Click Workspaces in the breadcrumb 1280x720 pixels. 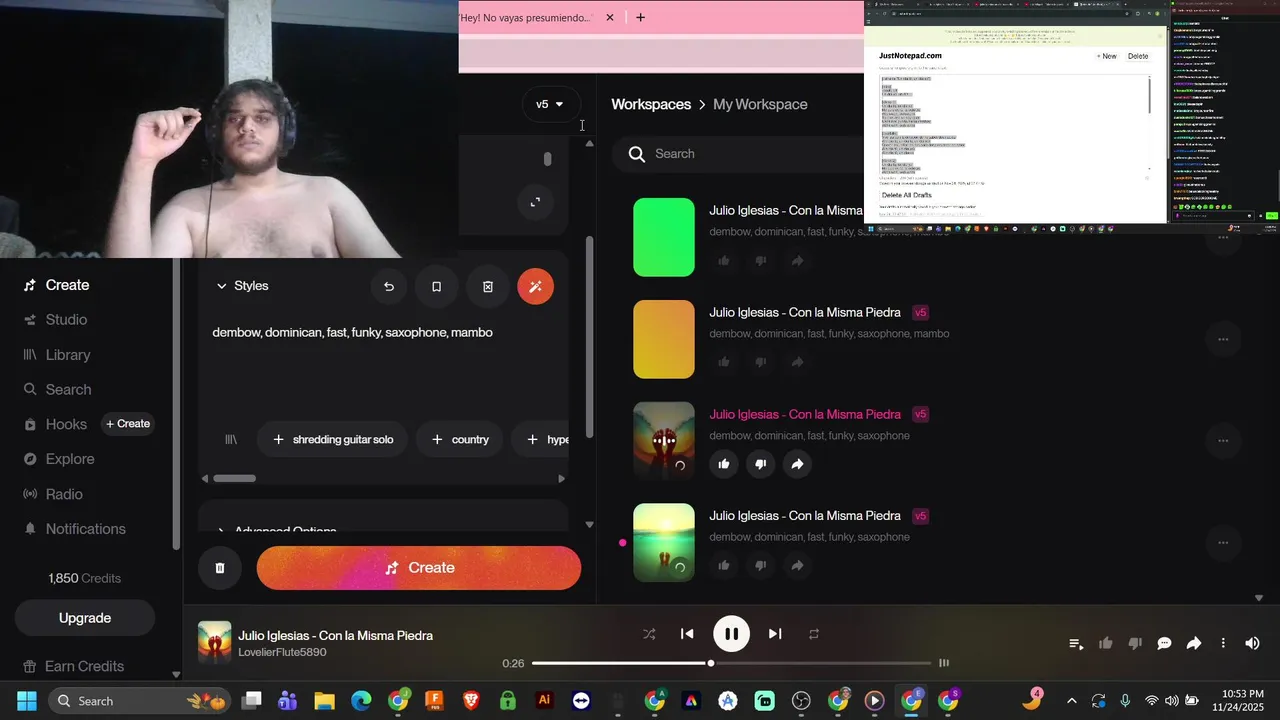click(651, 104)
